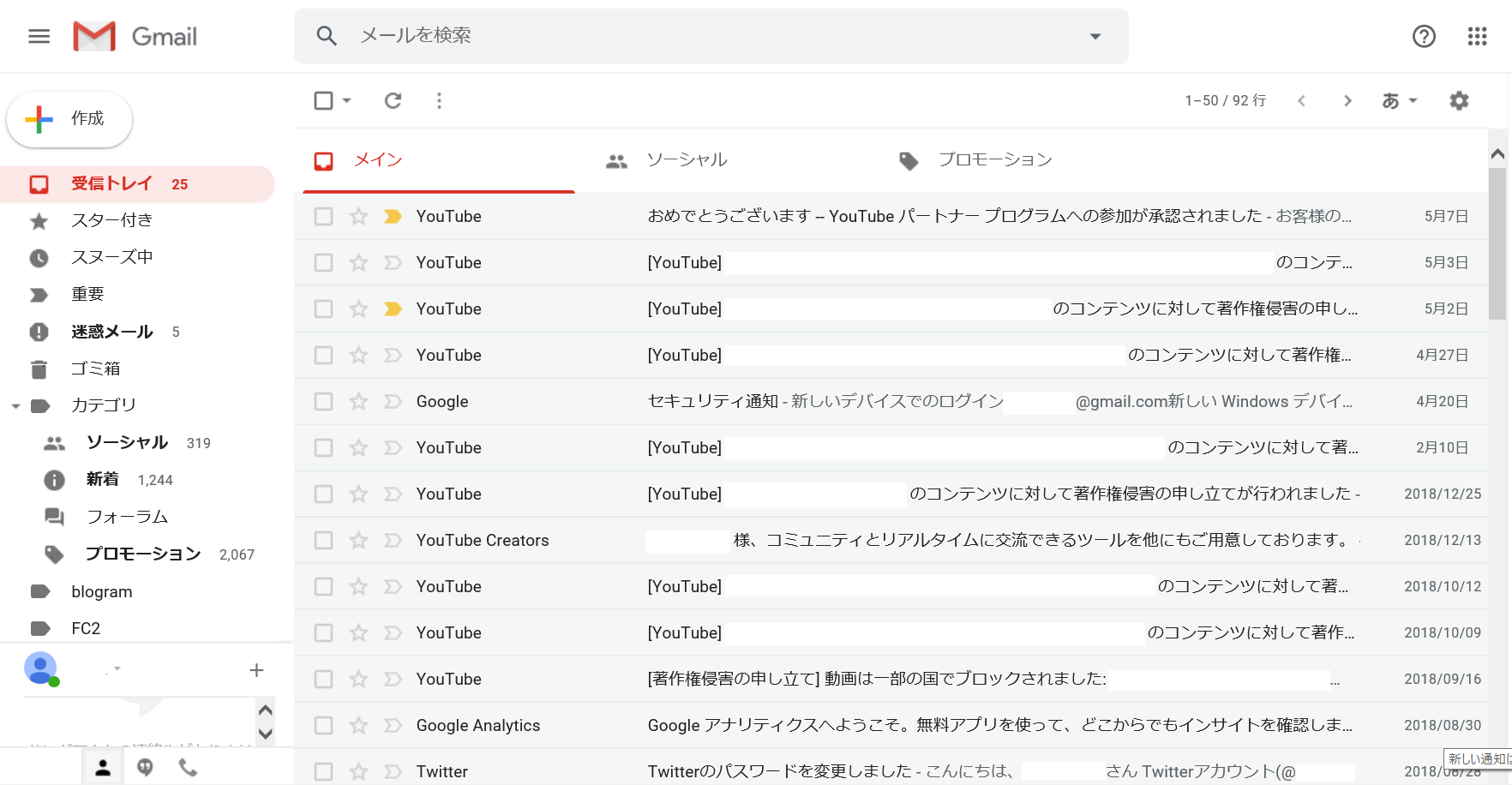Open the Google apps grid
The height and width of the screenshot is (785, 1512).
click(x=1477, y=36)
